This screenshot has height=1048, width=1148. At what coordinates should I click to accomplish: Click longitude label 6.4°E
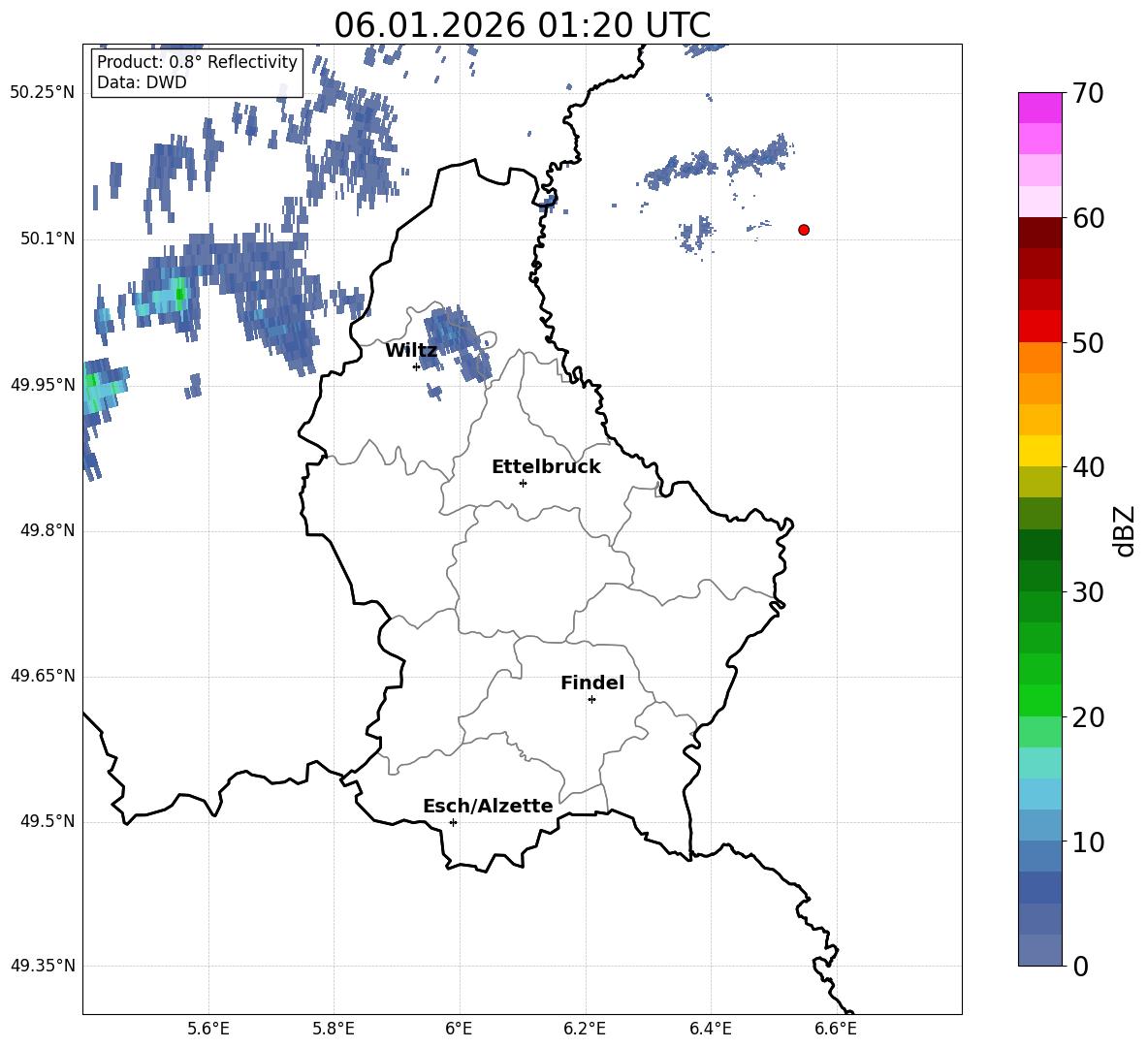710,1029
